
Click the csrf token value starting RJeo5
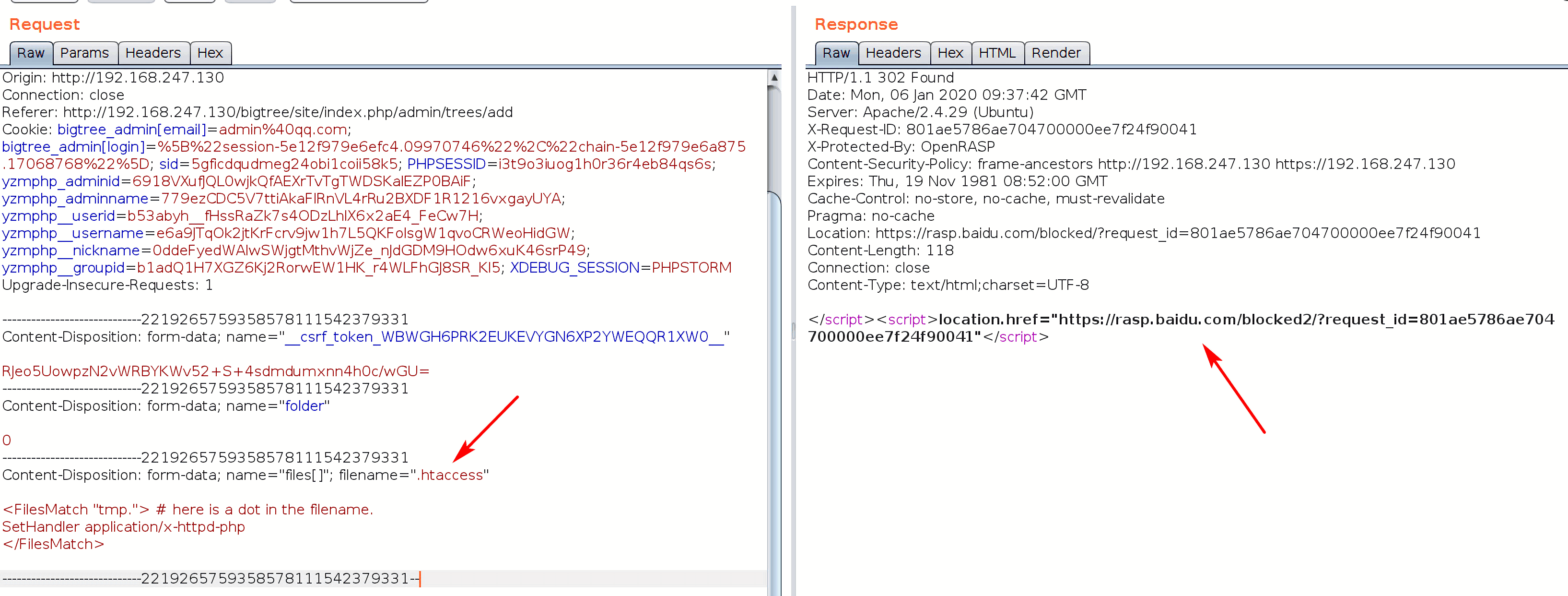[216, 371]
